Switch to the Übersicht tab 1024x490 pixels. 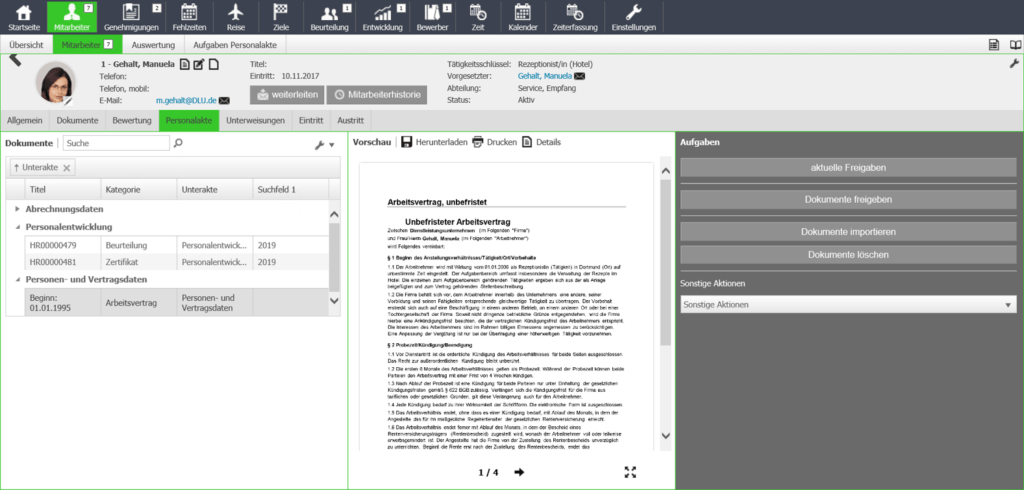[x=26, y=45]
